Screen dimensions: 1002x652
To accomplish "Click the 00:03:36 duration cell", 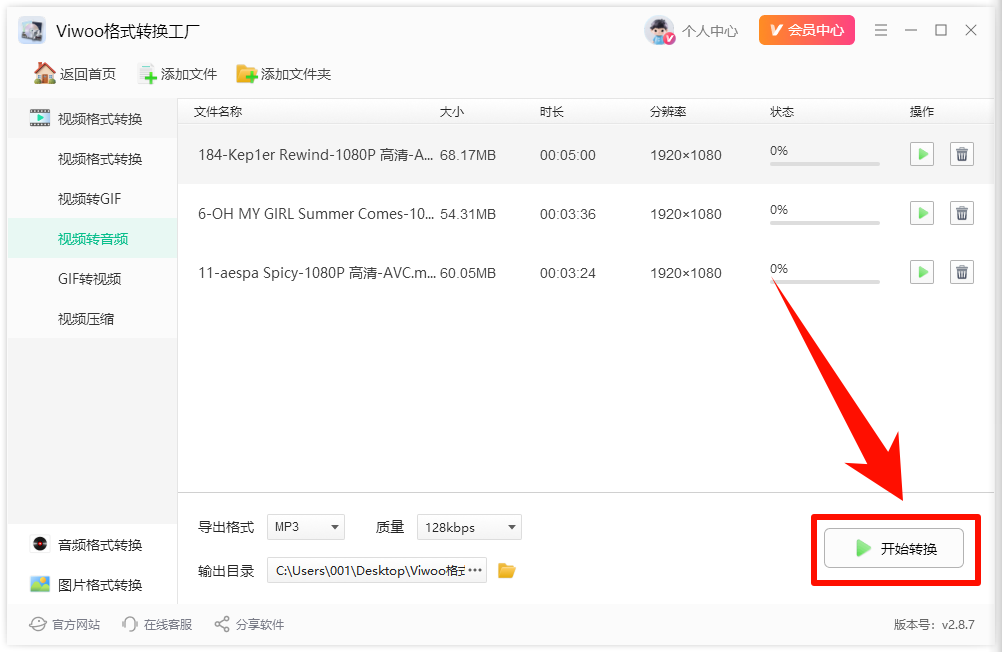I will 567,214.
